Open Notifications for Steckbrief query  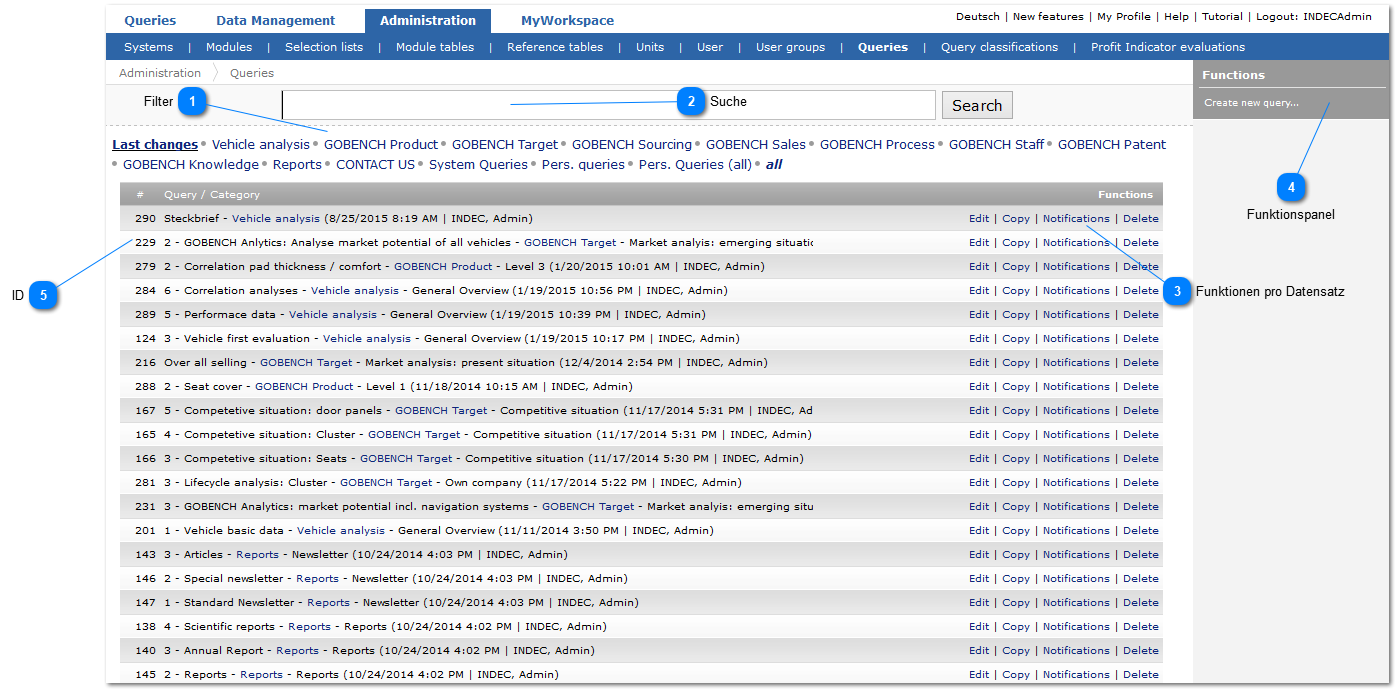[1076, 219]
